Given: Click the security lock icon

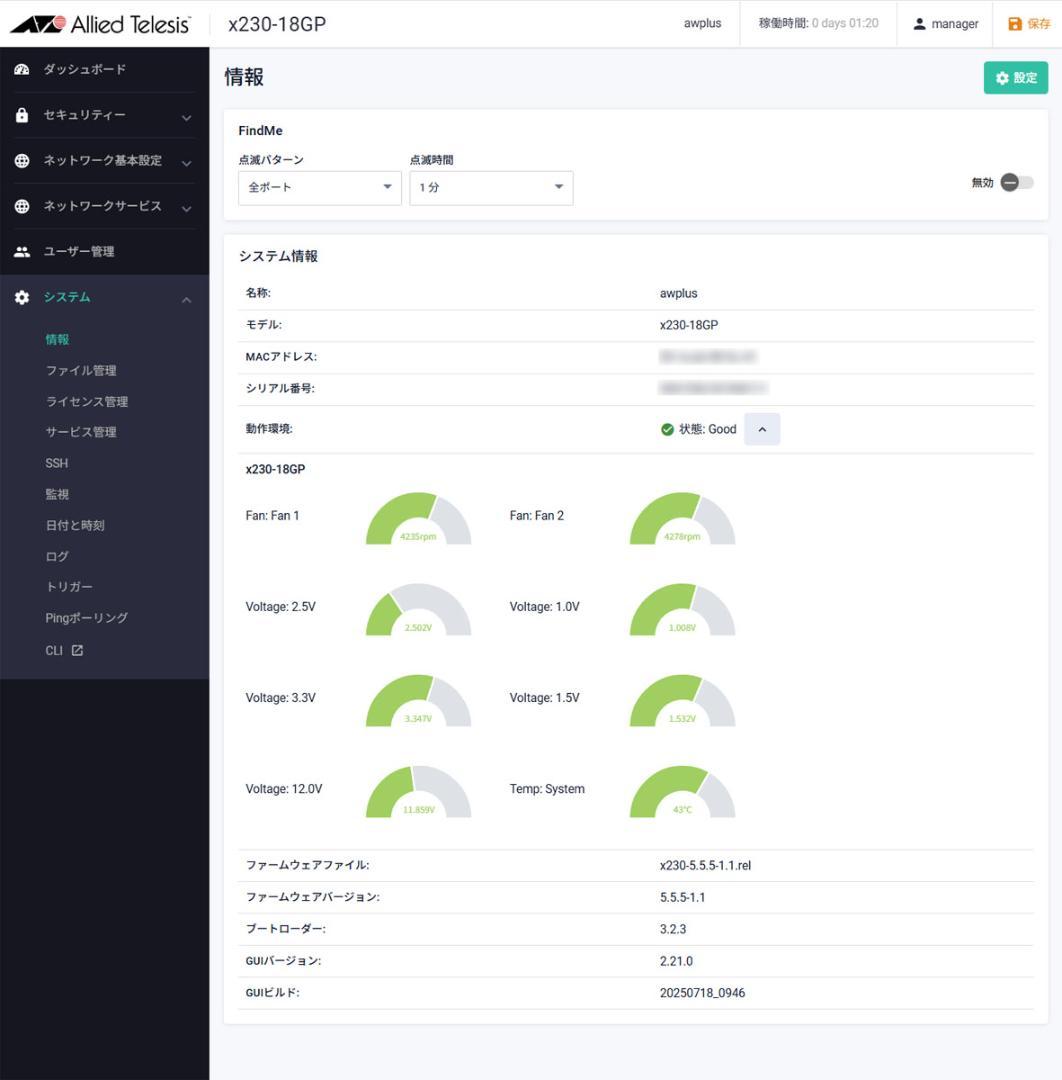Looking at the screenshot, I should 22,115.
